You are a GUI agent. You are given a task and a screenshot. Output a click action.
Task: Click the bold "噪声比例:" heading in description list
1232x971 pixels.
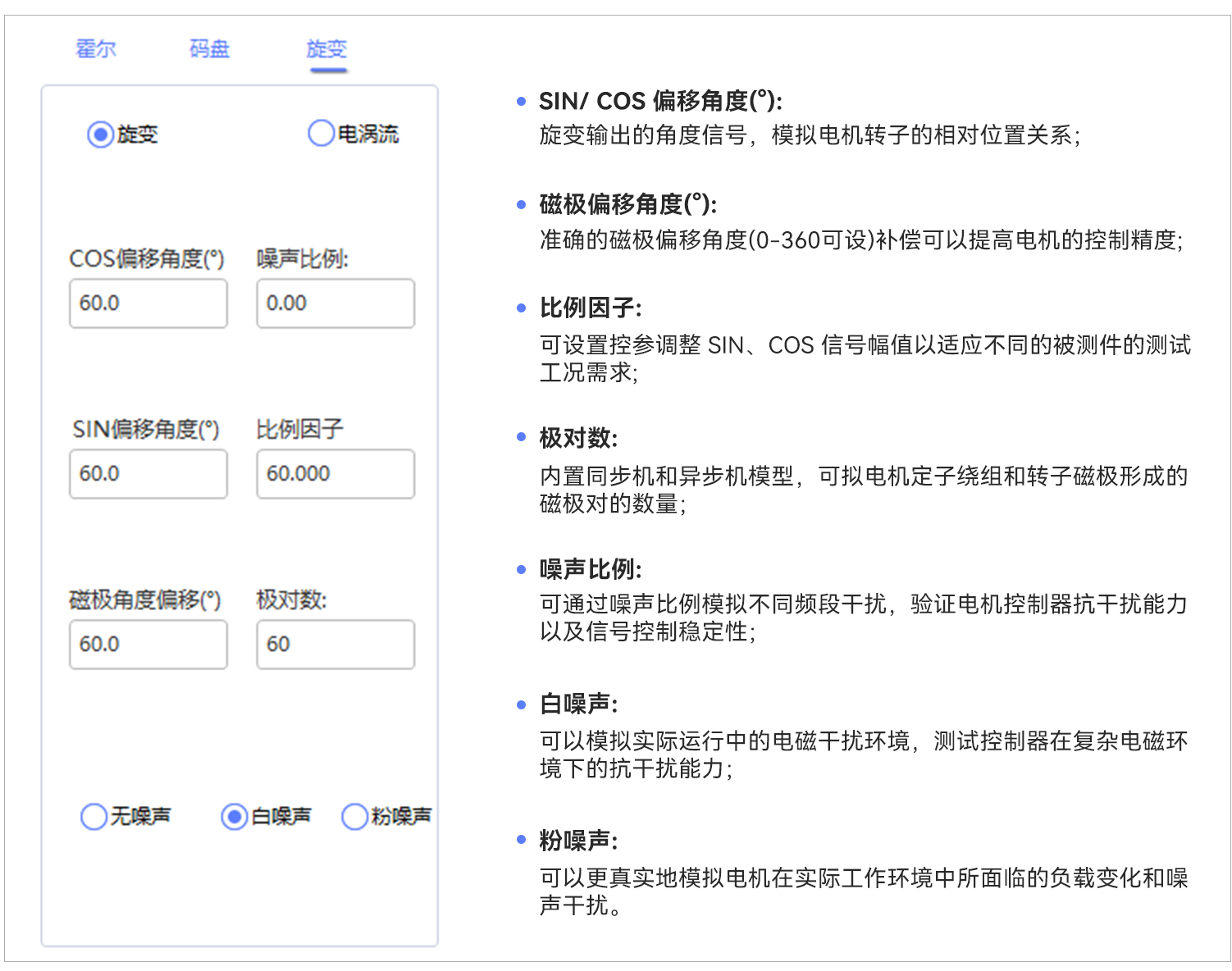coord(591,569)
